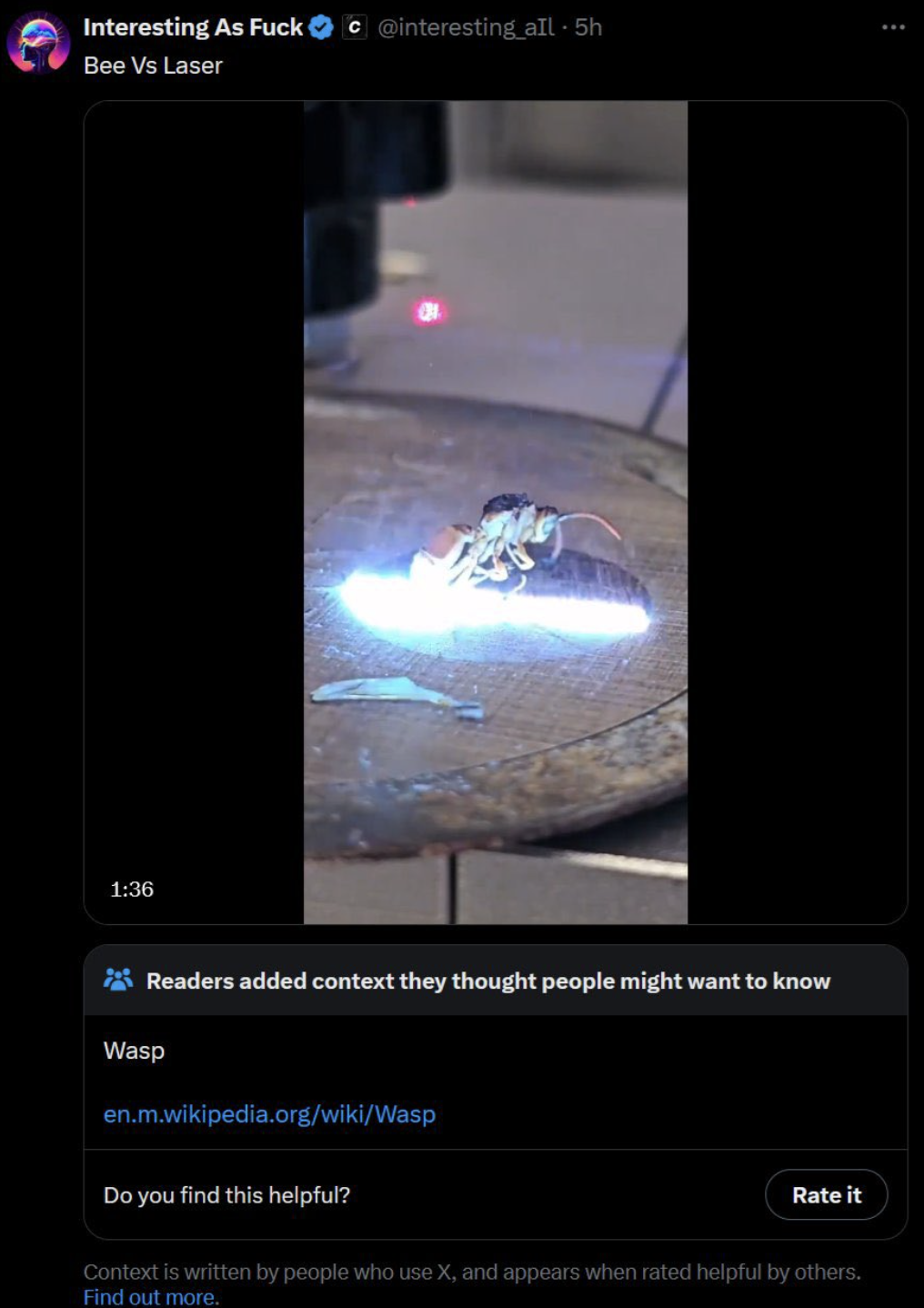The width and height of the screenshot is (924, 1308).
Task: Click the Rate it button
Action: point(826,1194)
